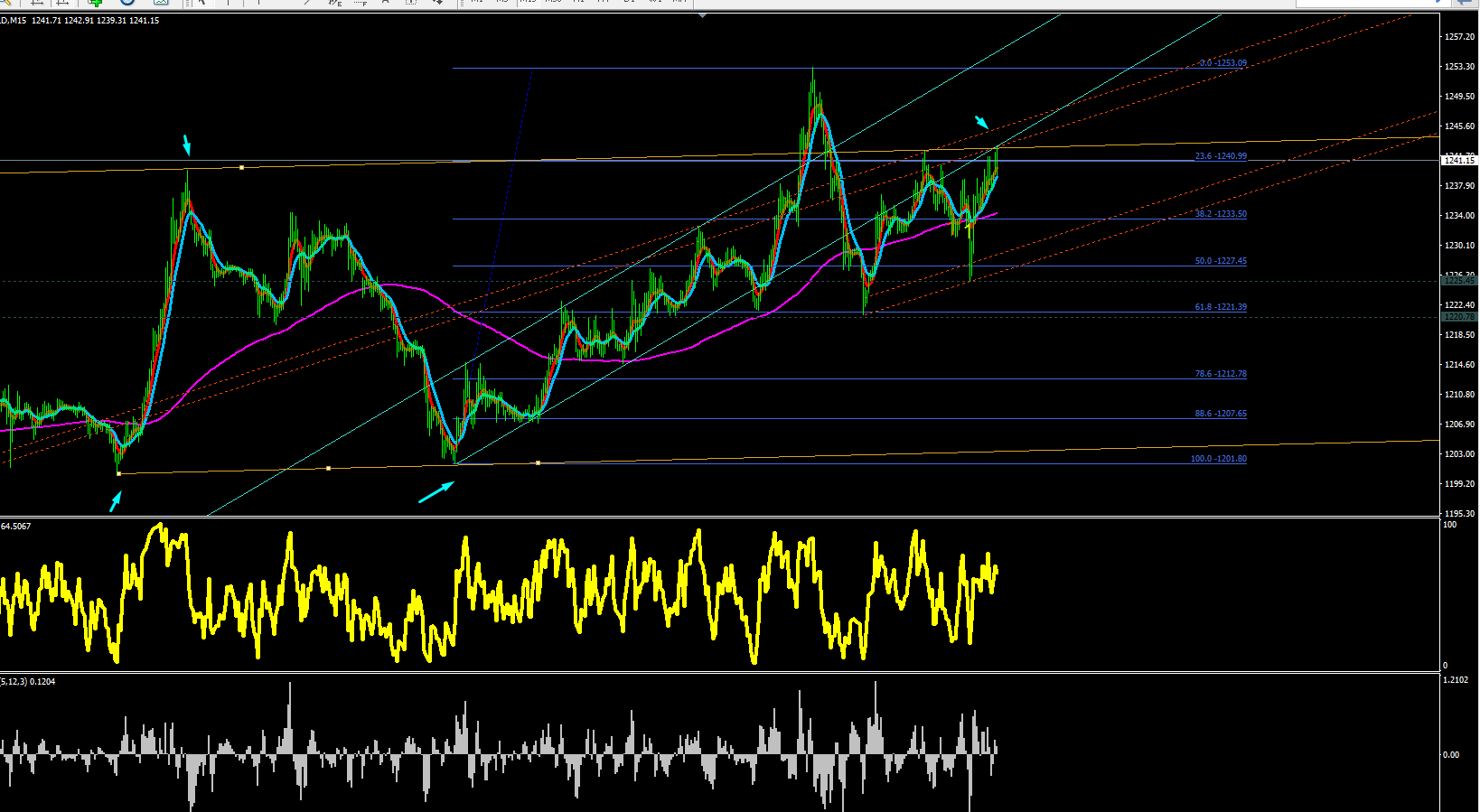
Task: Click the 1.2102 value on histogram scale
Action: click(x=1456, y=680)
